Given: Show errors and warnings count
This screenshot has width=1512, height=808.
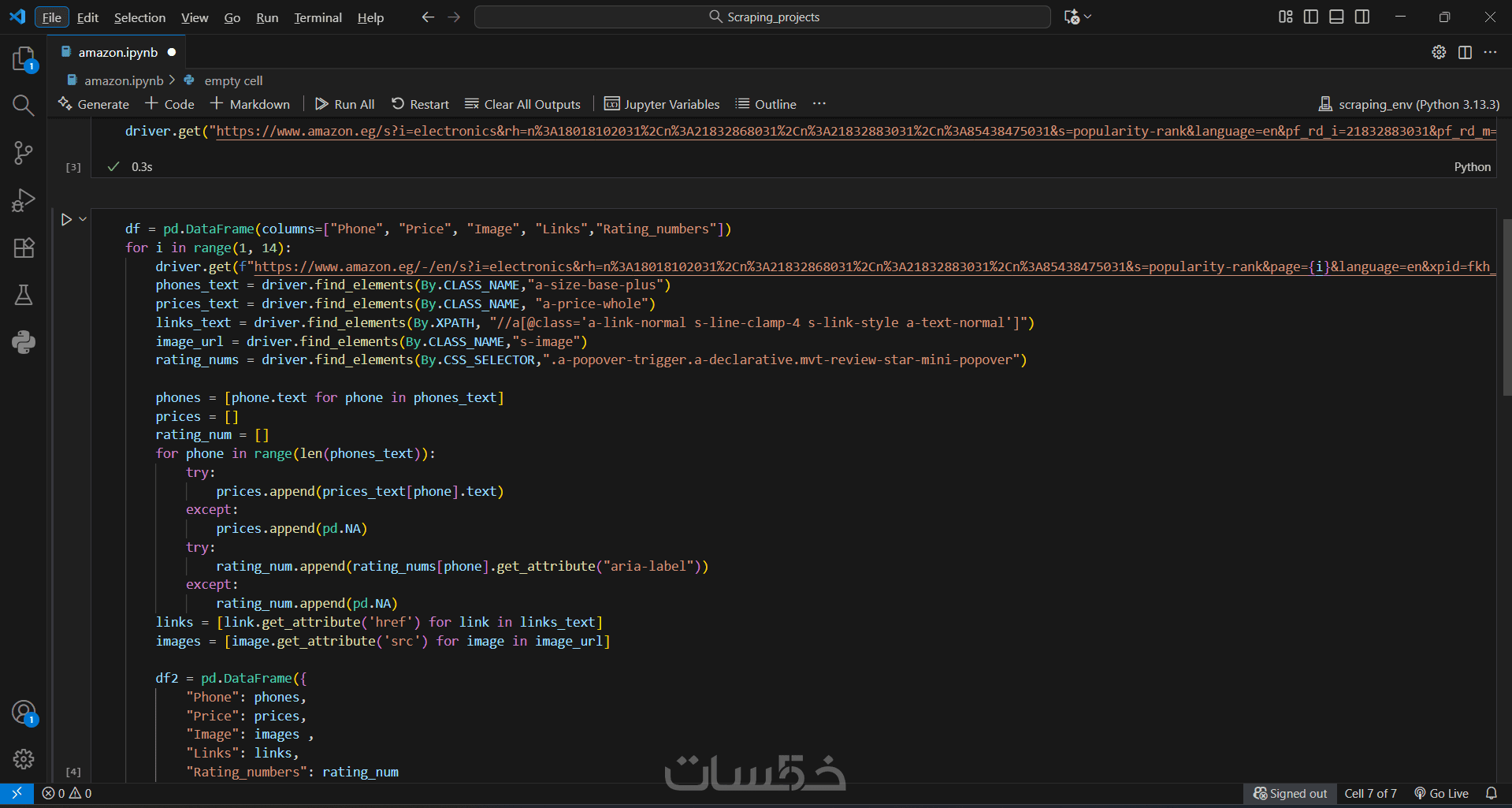Looking at the screenshot, I should tap(67, 793).
